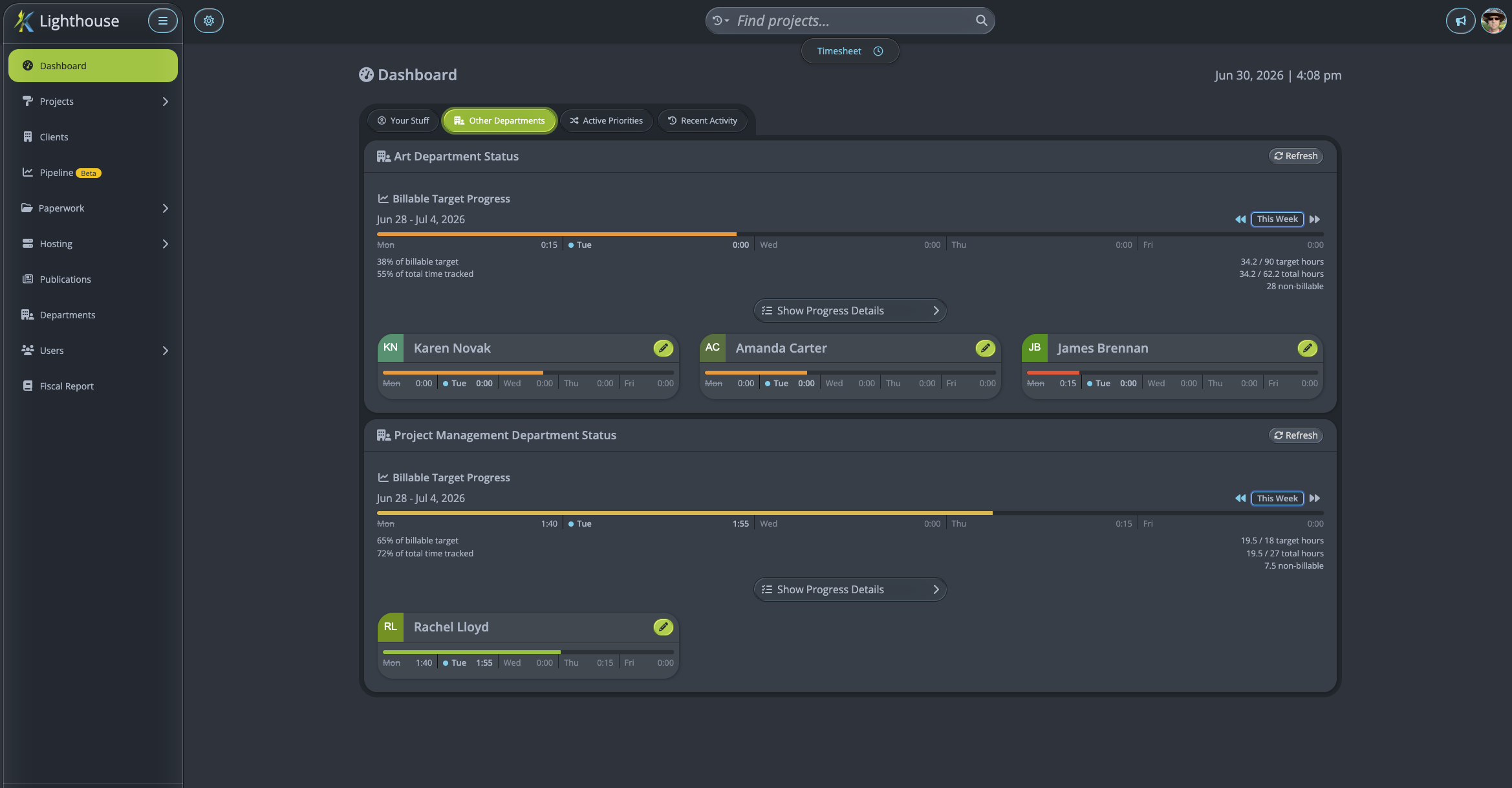Viewport: 1512px width, 788px height.
Task: Open Projects in the sidebar
Action: tap(93, 102)
